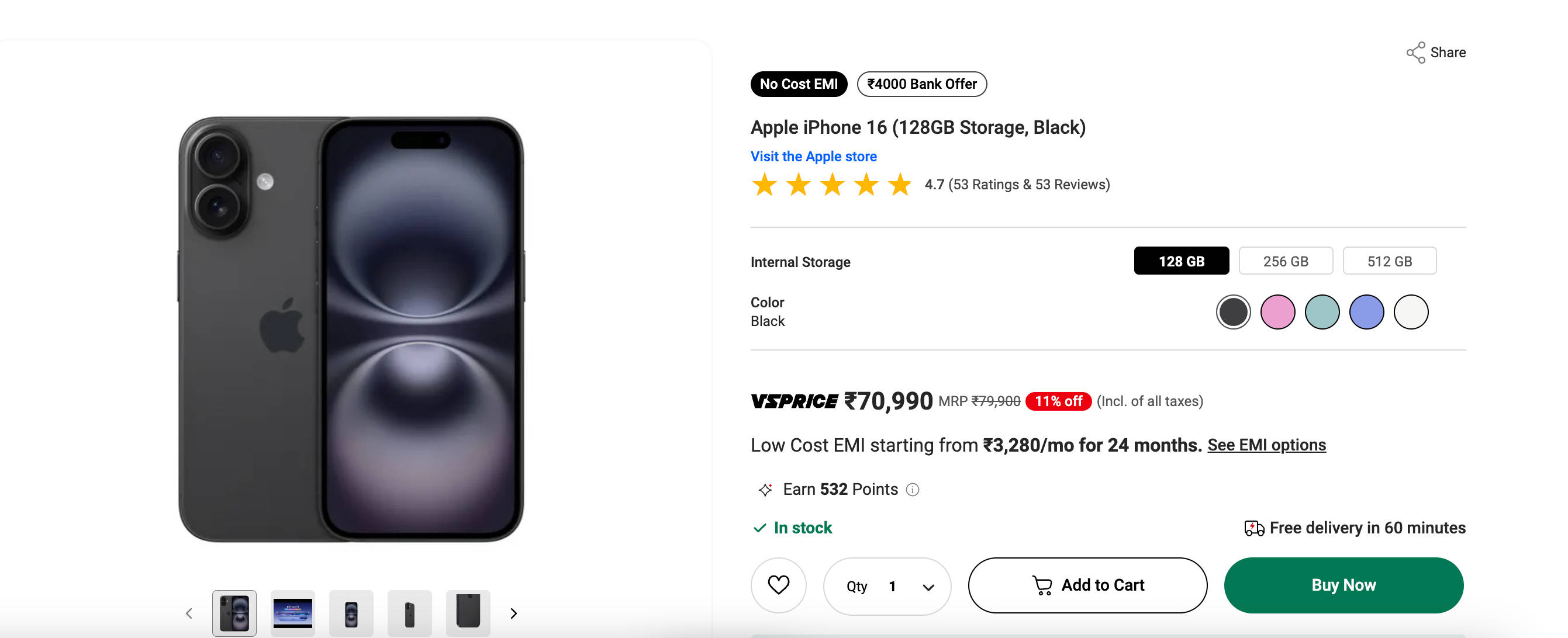Select 256 GB storage option

click(1285, 261)
